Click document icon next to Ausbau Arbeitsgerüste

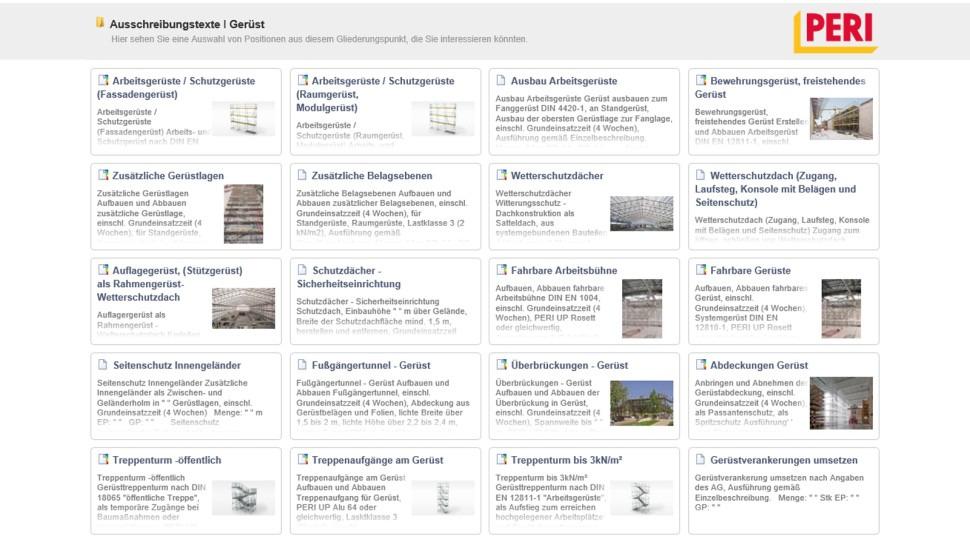click(502, 81)
